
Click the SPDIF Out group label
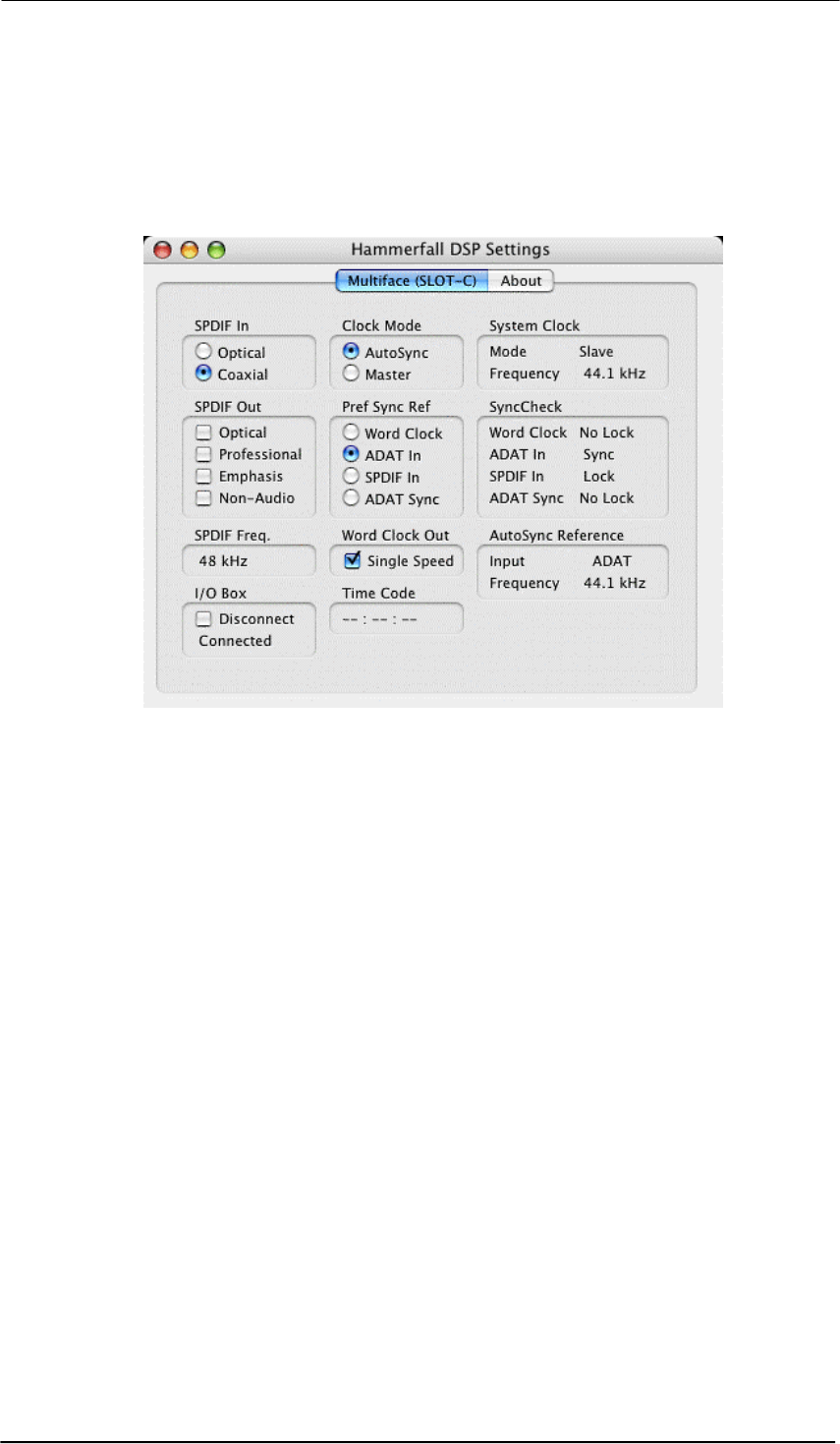(228, 407)
